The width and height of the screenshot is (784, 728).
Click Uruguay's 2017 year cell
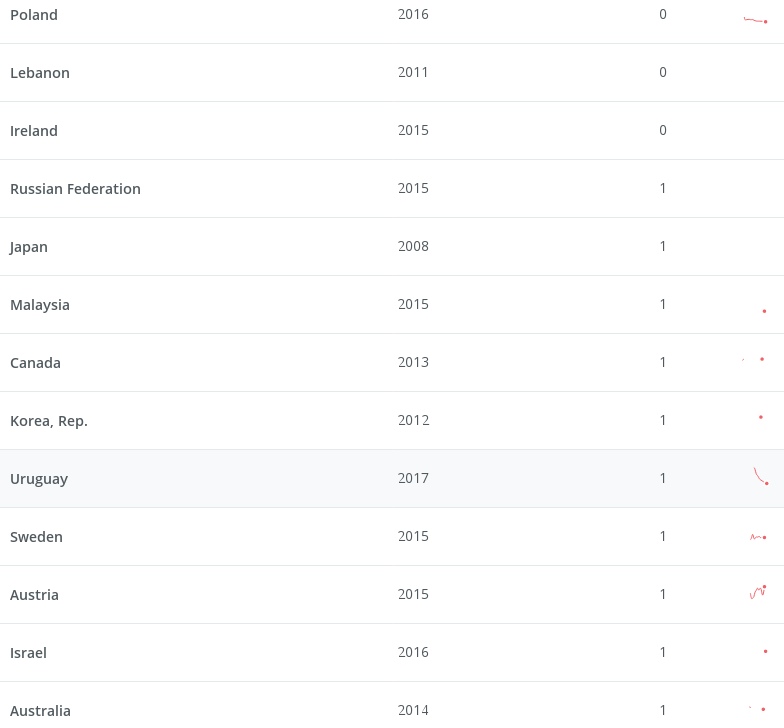413,478
